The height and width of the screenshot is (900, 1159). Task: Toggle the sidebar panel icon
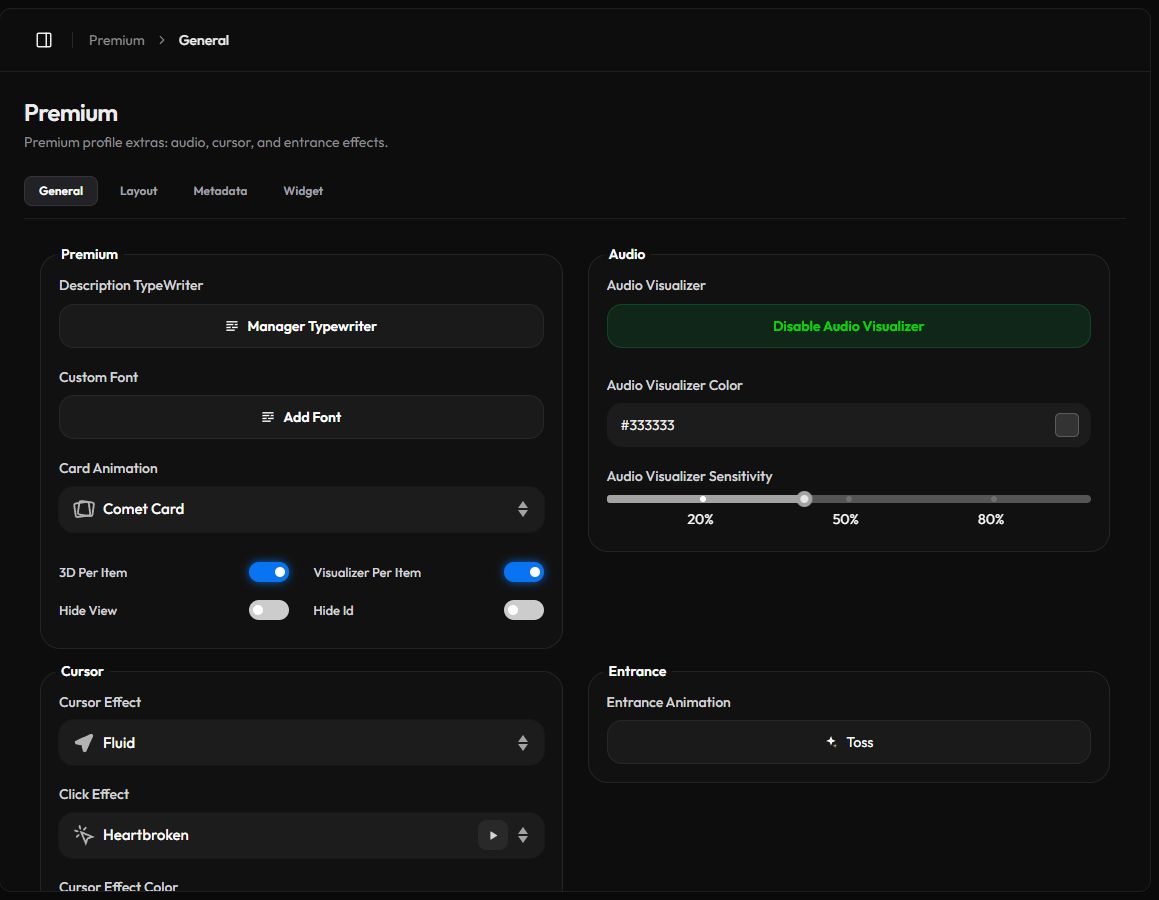click(44, 40)
